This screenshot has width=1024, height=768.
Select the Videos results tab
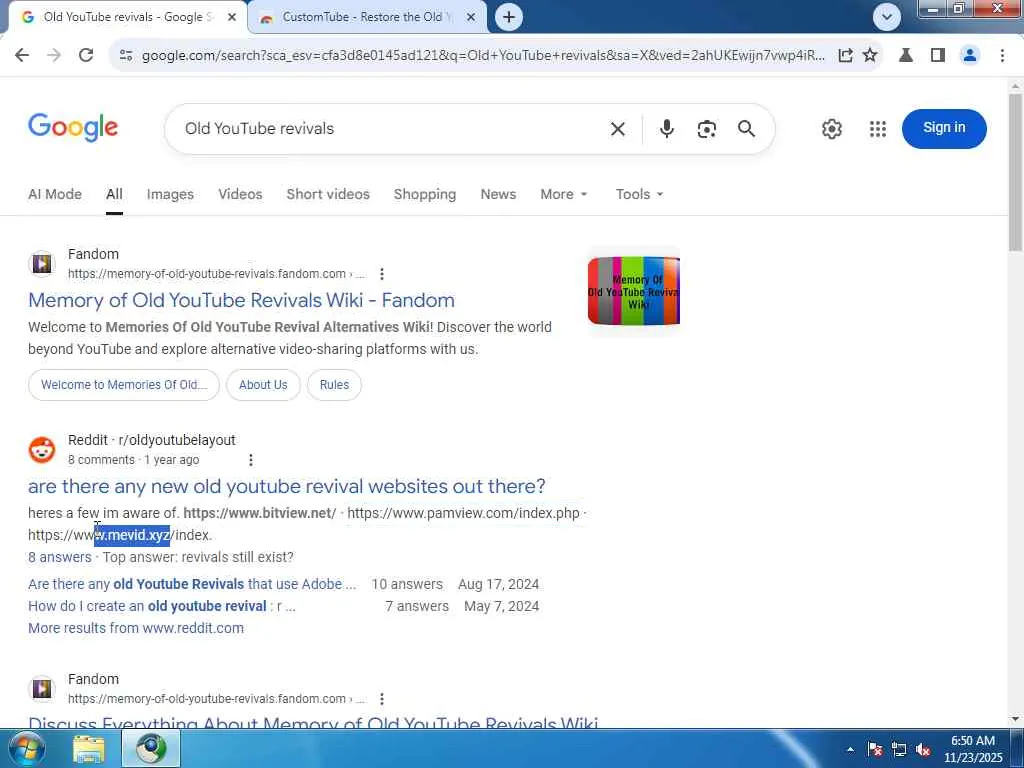[240, 194]
